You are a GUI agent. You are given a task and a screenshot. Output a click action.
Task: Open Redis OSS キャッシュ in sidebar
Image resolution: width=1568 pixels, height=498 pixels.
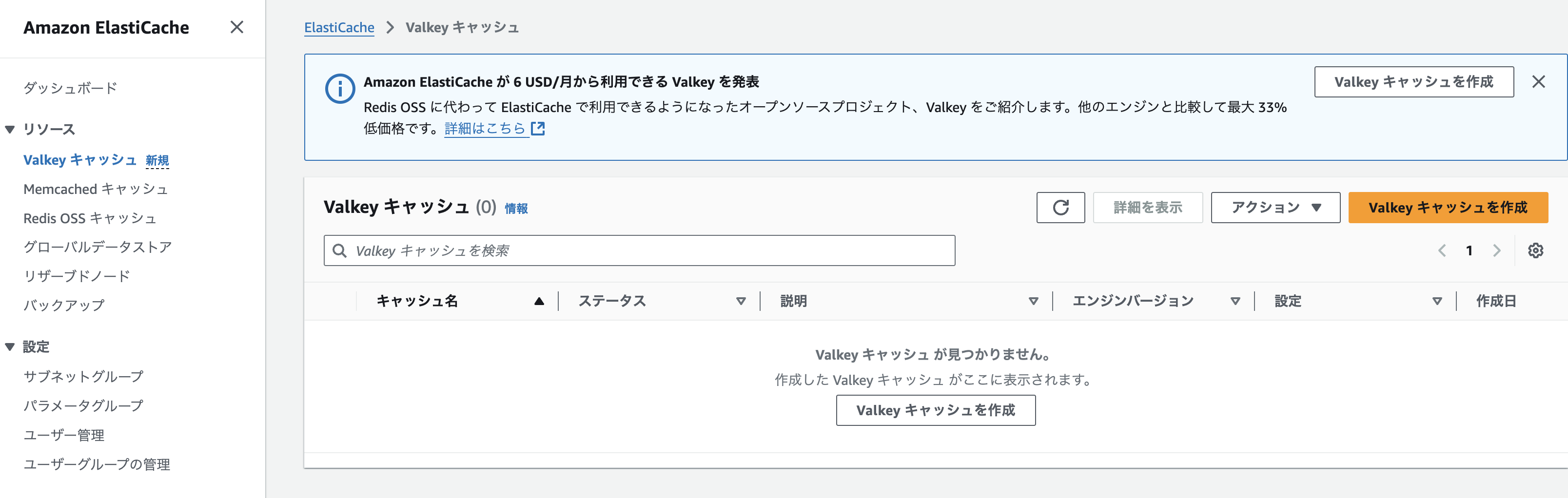[90, 218]
